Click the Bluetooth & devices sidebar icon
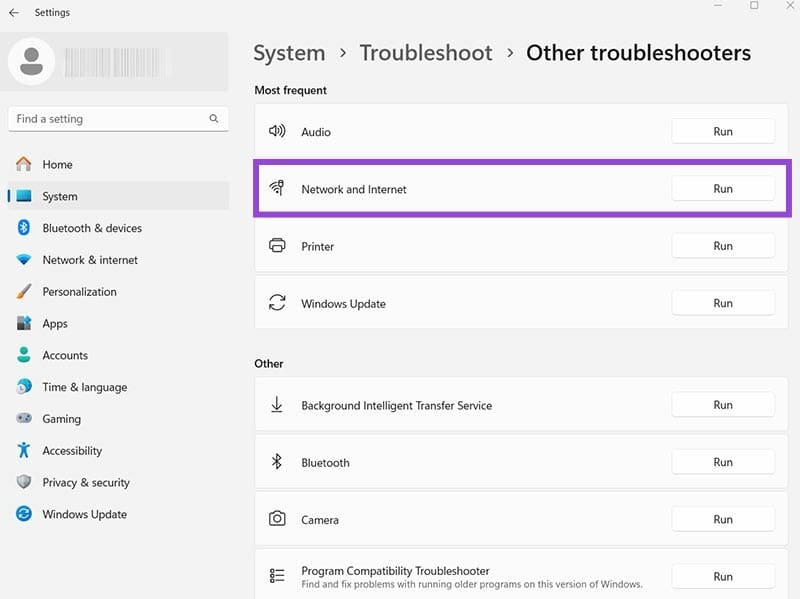The image size is (800, 599). [23, 228]
